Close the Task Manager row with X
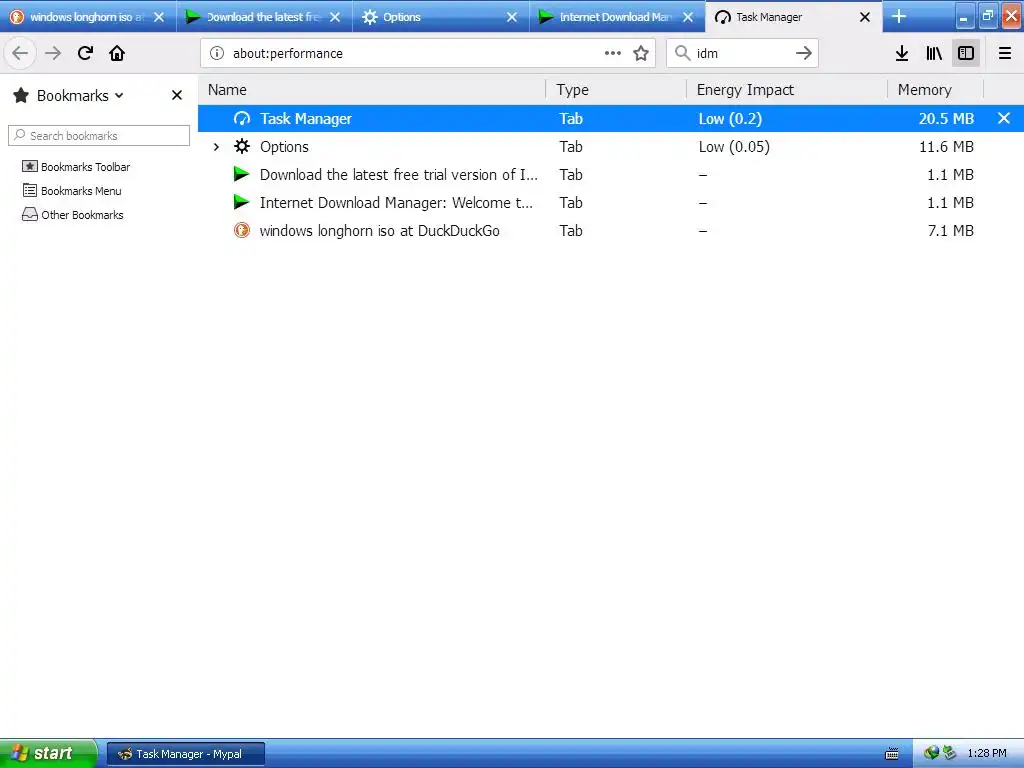The height and width of the screenshot is (768, 1024). (x=1004, y=118)
